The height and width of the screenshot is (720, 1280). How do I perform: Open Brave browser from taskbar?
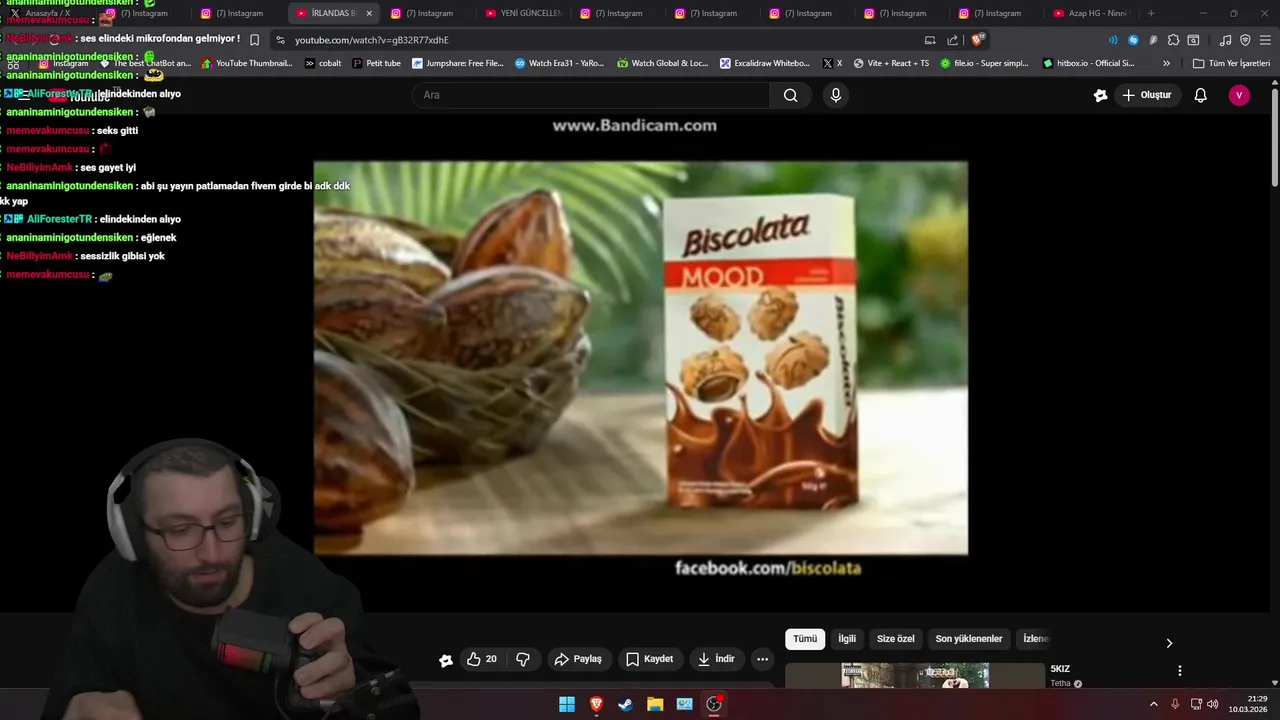point(596,704)
